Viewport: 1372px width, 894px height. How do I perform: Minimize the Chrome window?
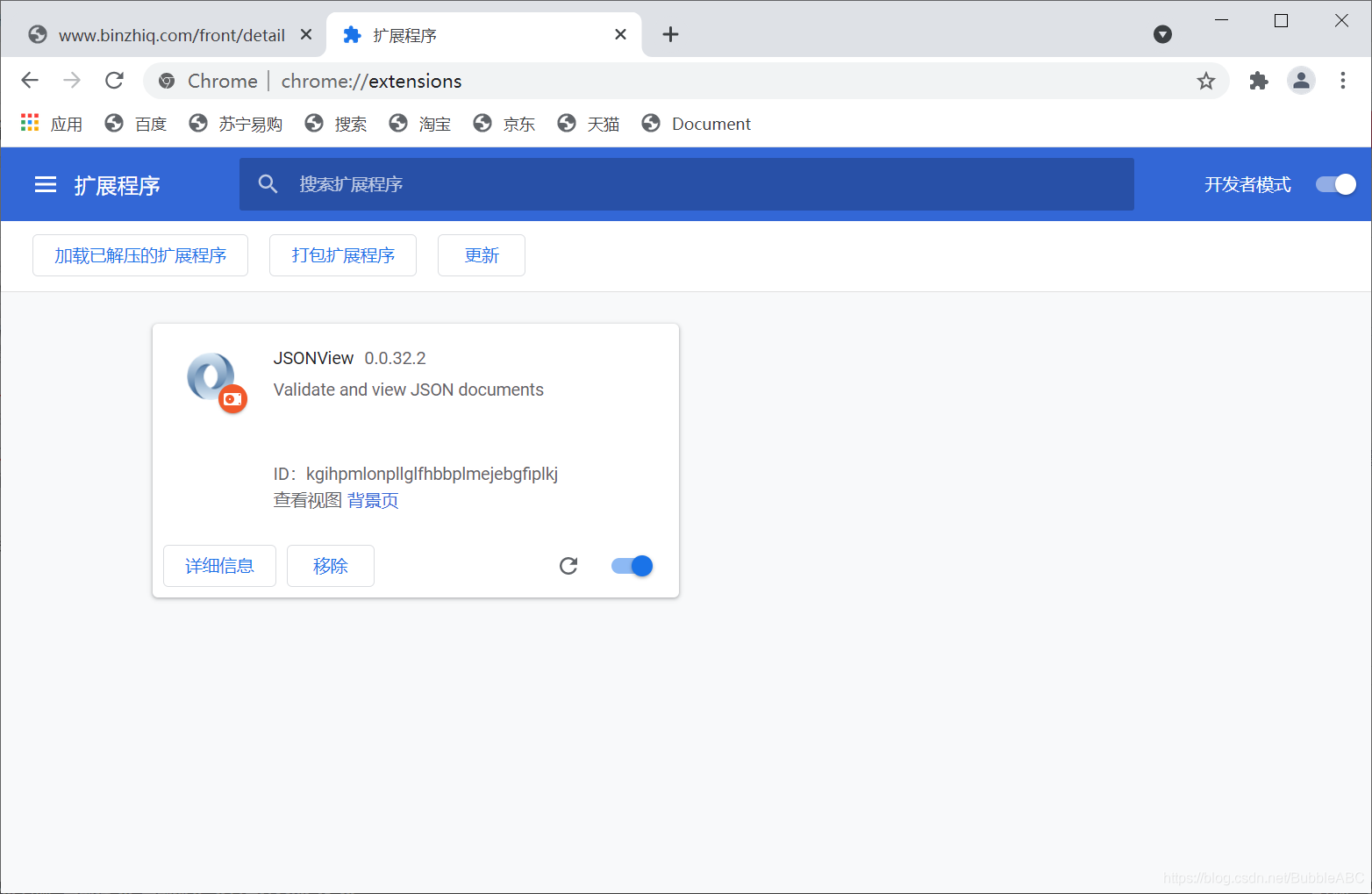click(1221, 20)
